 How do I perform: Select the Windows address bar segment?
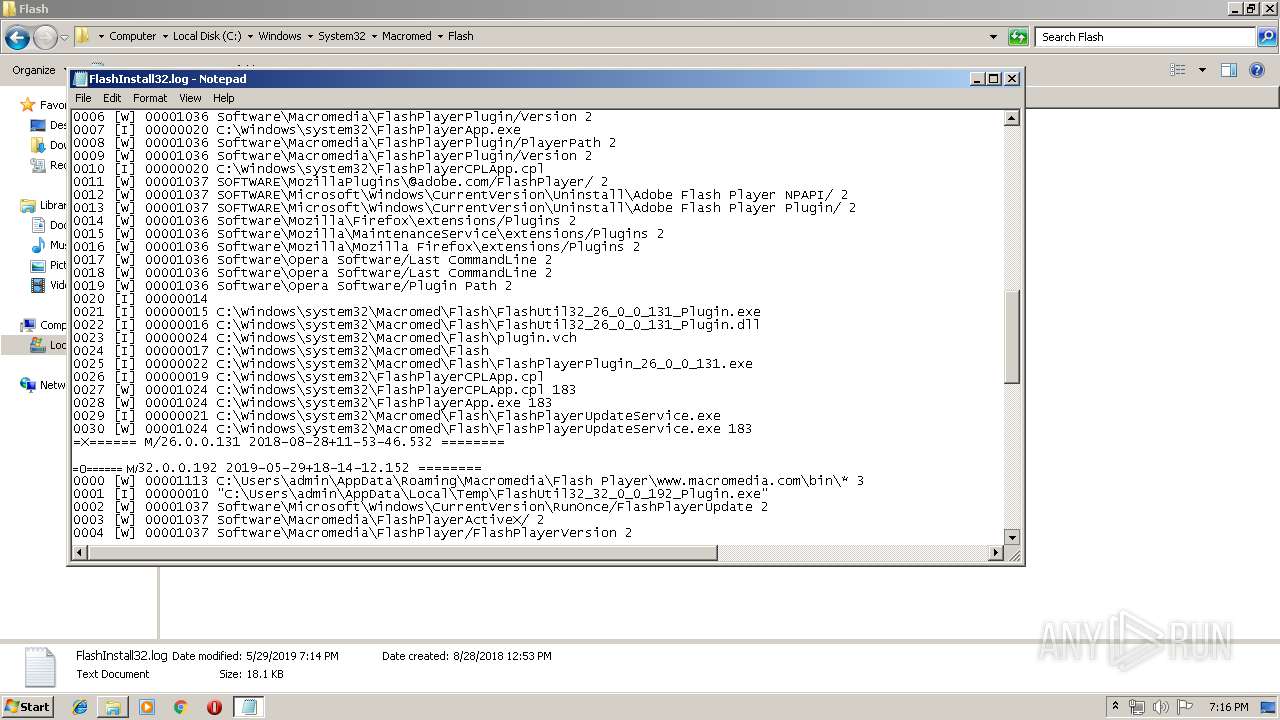280,36
